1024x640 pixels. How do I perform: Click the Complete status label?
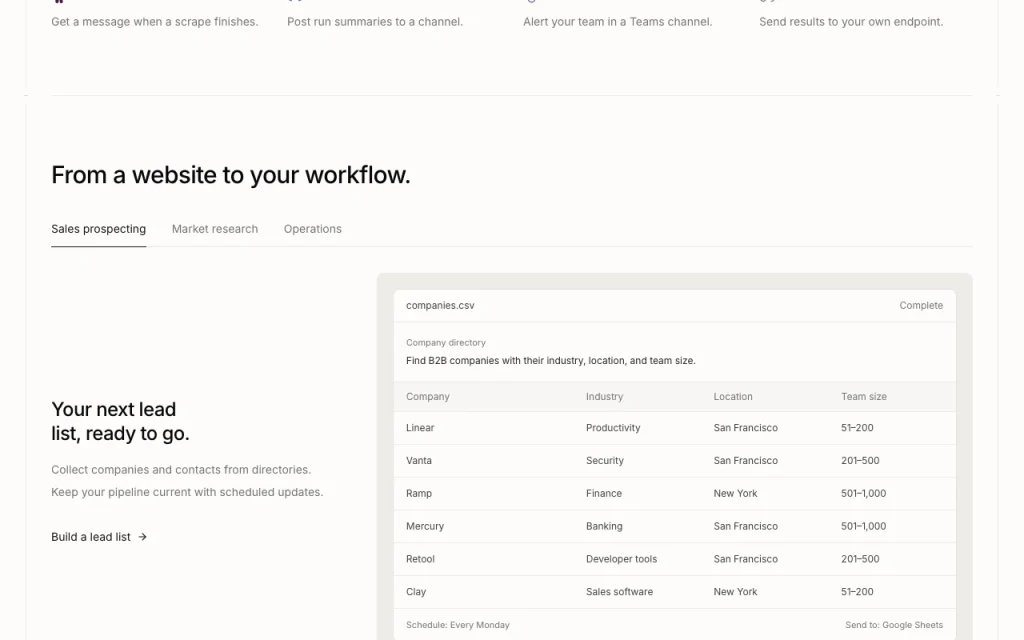921,306
